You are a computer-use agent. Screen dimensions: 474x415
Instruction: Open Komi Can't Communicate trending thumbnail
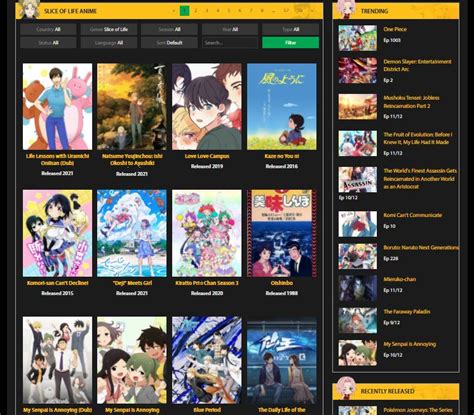click(x=358, y=224)
